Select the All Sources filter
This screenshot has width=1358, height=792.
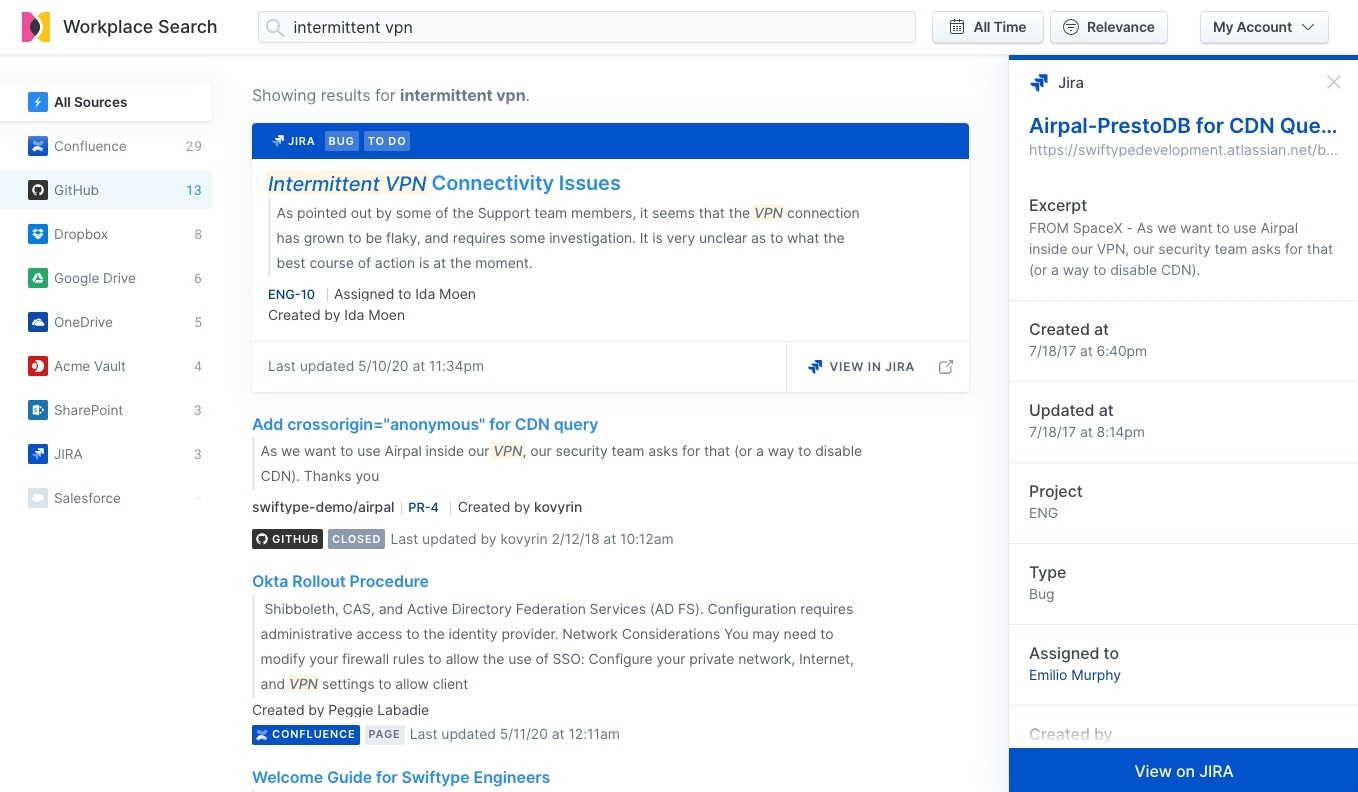tap(106, 102)
